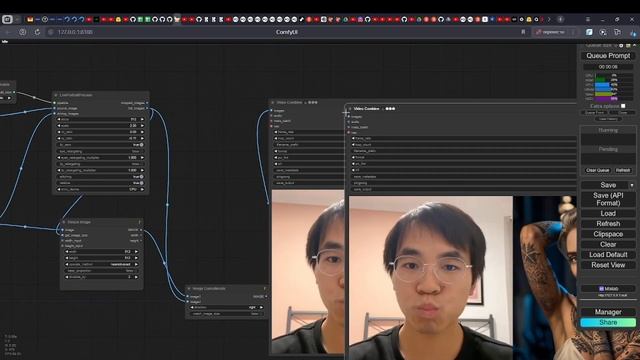
Task: Click Queue Prompt
Action: click(x=608, y=56)
